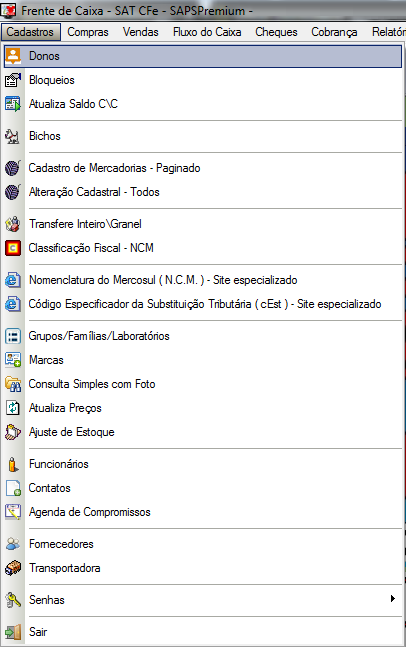Viewport: 406px width, 647px height.
Task: Click the orange Donos person icon
Action: click(13, 56)
